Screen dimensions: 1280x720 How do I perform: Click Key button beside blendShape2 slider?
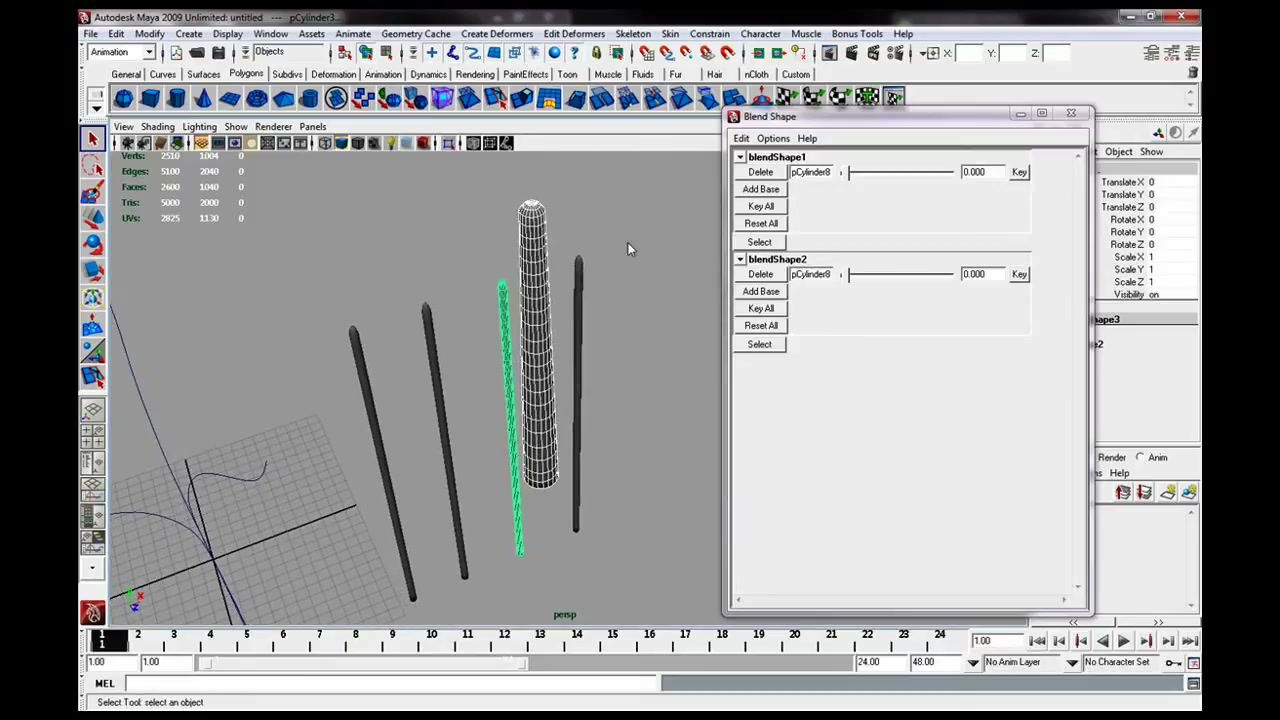pyautogui.click(x=1019, y=274)
